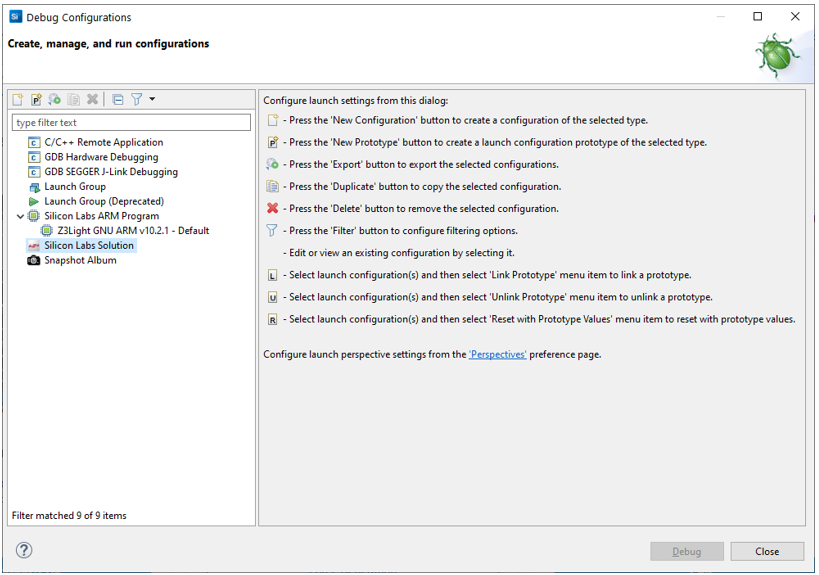819x575 pixels.
Task: Select 'Launch Group' tree item
Action: tap(75, 187)
